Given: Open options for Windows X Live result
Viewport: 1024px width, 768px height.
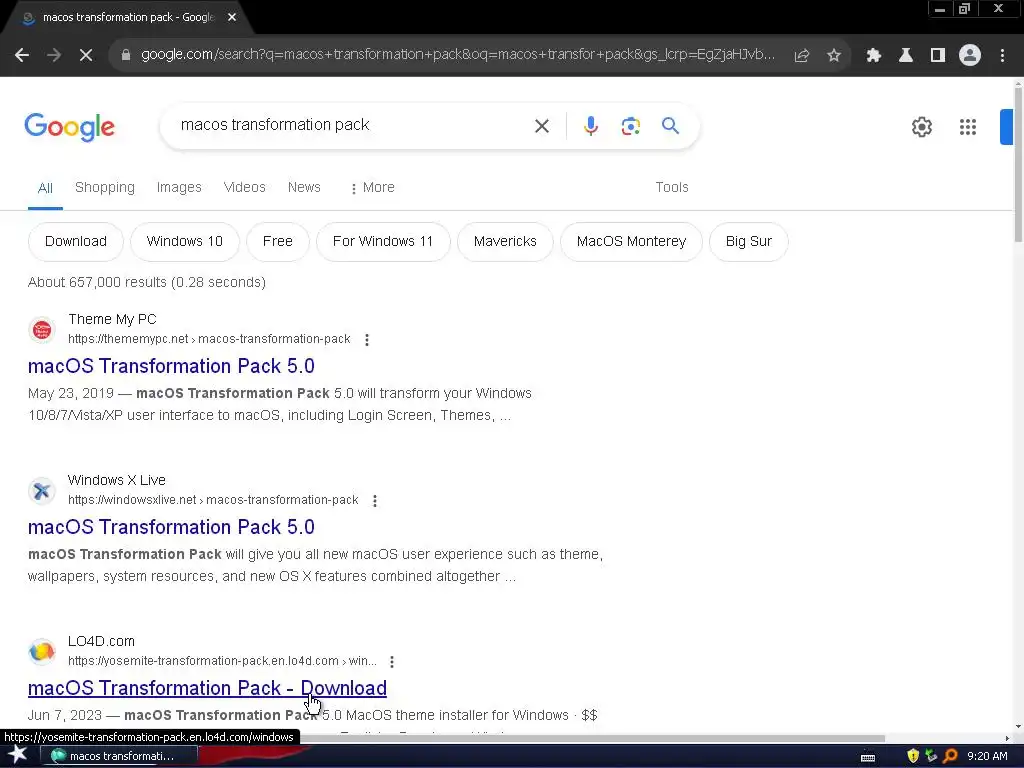Looking at the screenshot, I should coord(375,501).
